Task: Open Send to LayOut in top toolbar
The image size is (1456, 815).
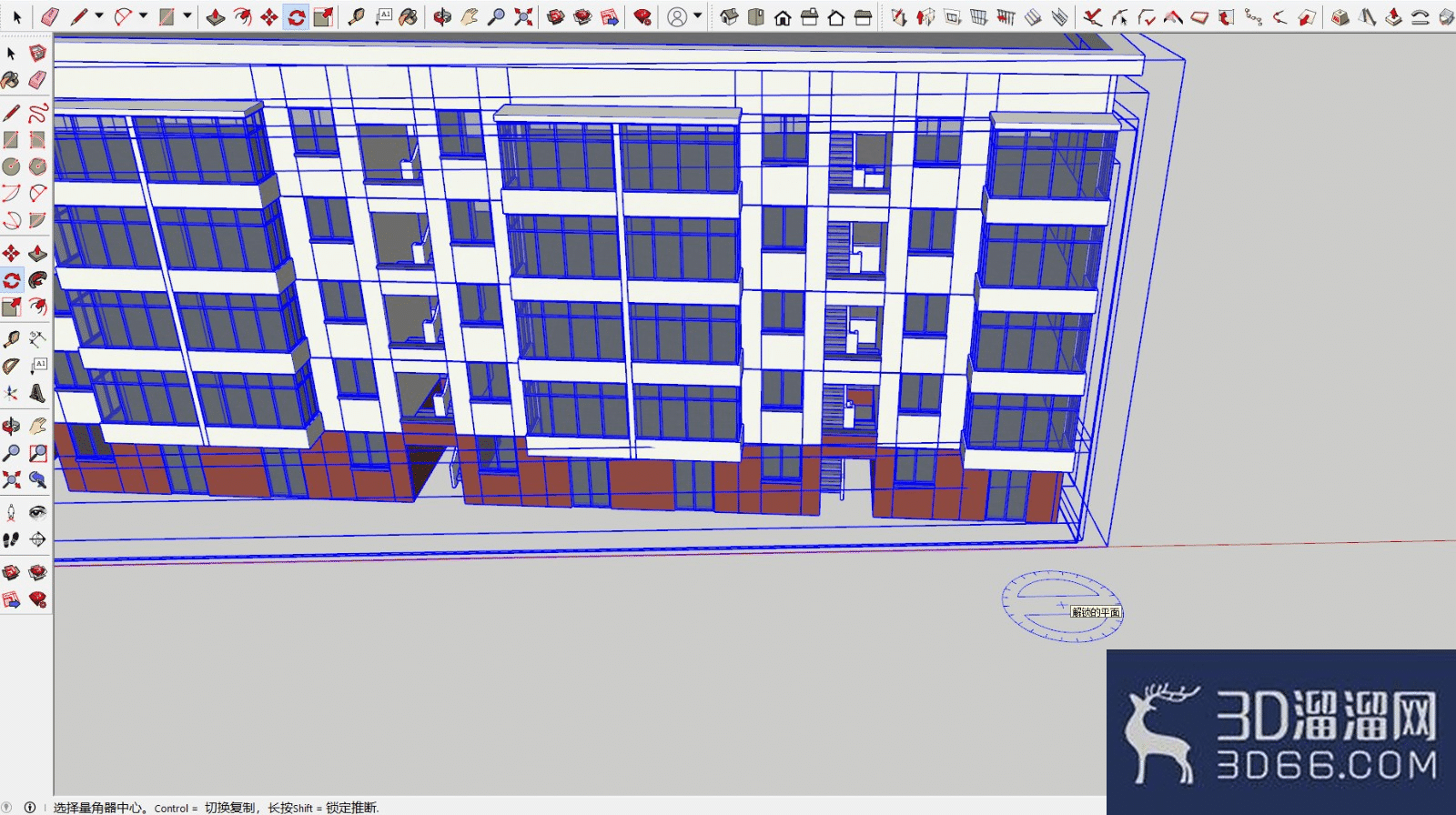Action: 610,16
